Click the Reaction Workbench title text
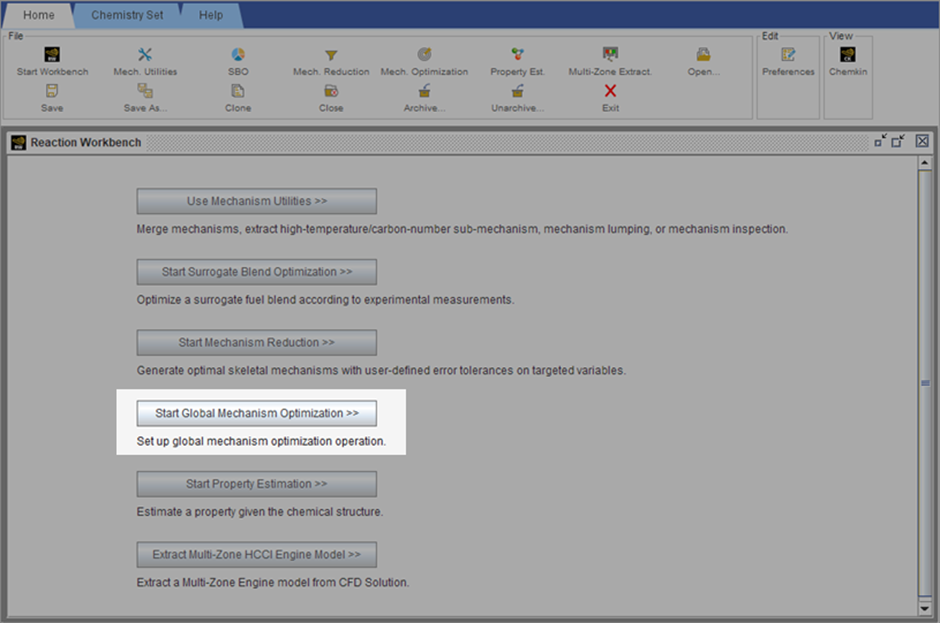The width and height of the screenshot is (940, 623). 86,143
